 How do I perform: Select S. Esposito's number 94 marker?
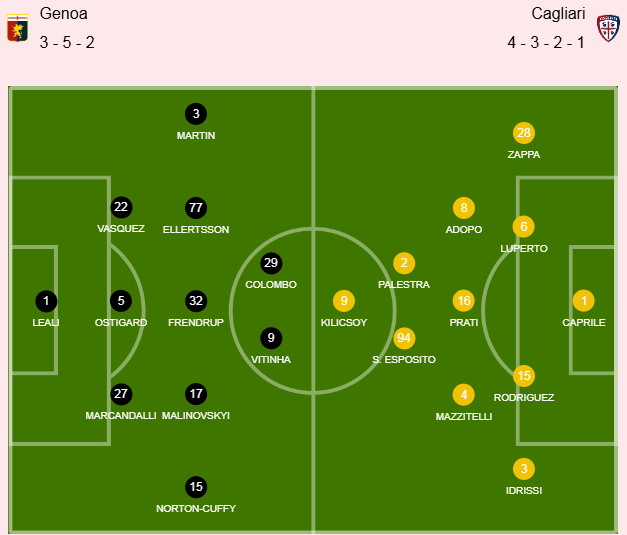click(404, 338)
